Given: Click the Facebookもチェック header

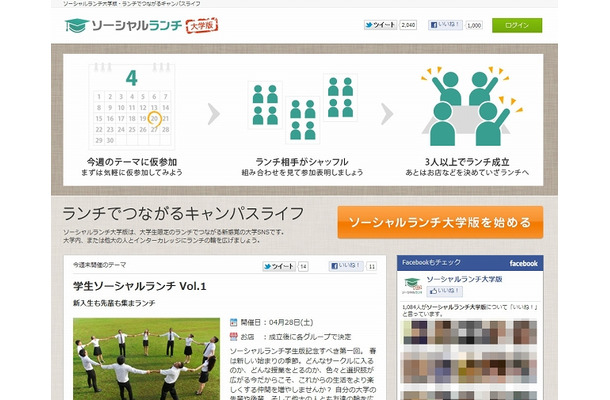Looking at the screenshot, I should [431, 263].
